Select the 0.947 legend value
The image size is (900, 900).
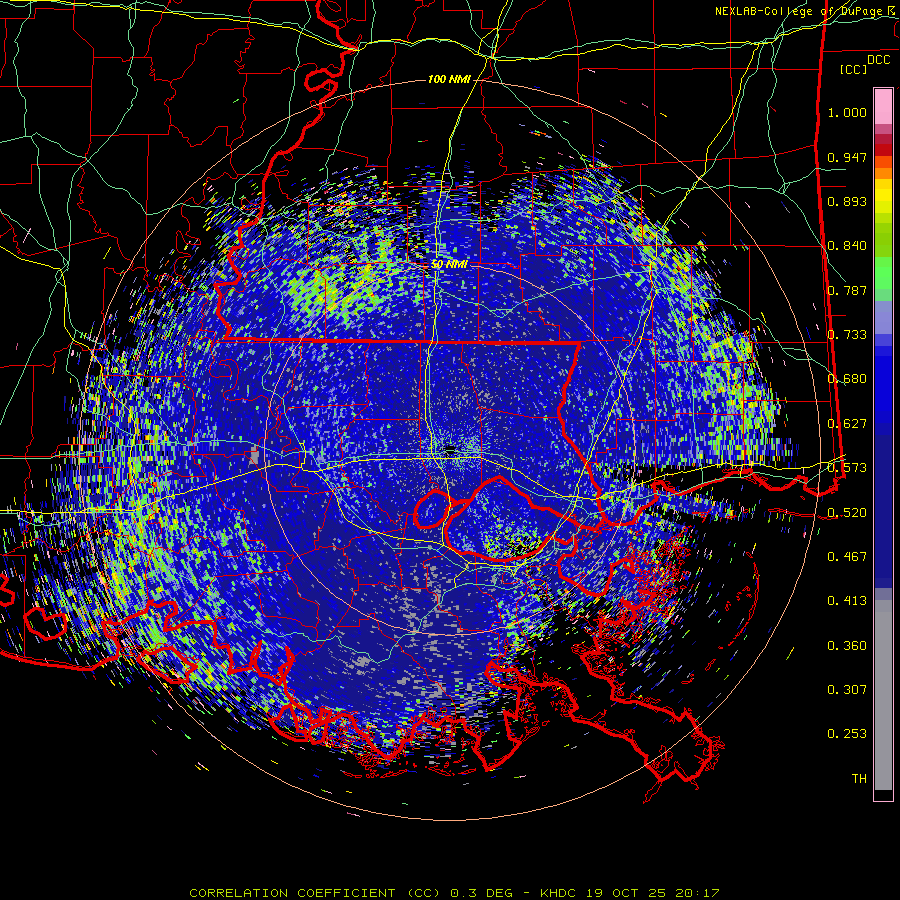[x=847, y=157]
